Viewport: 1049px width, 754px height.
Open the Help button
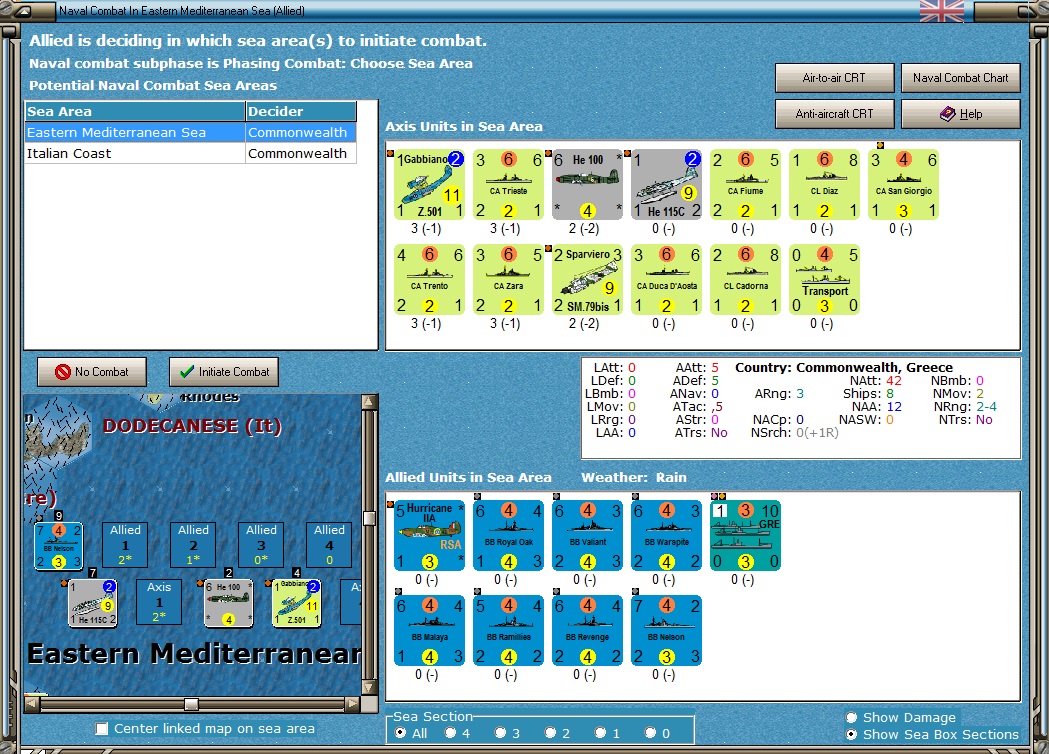[x=961, y=114]
